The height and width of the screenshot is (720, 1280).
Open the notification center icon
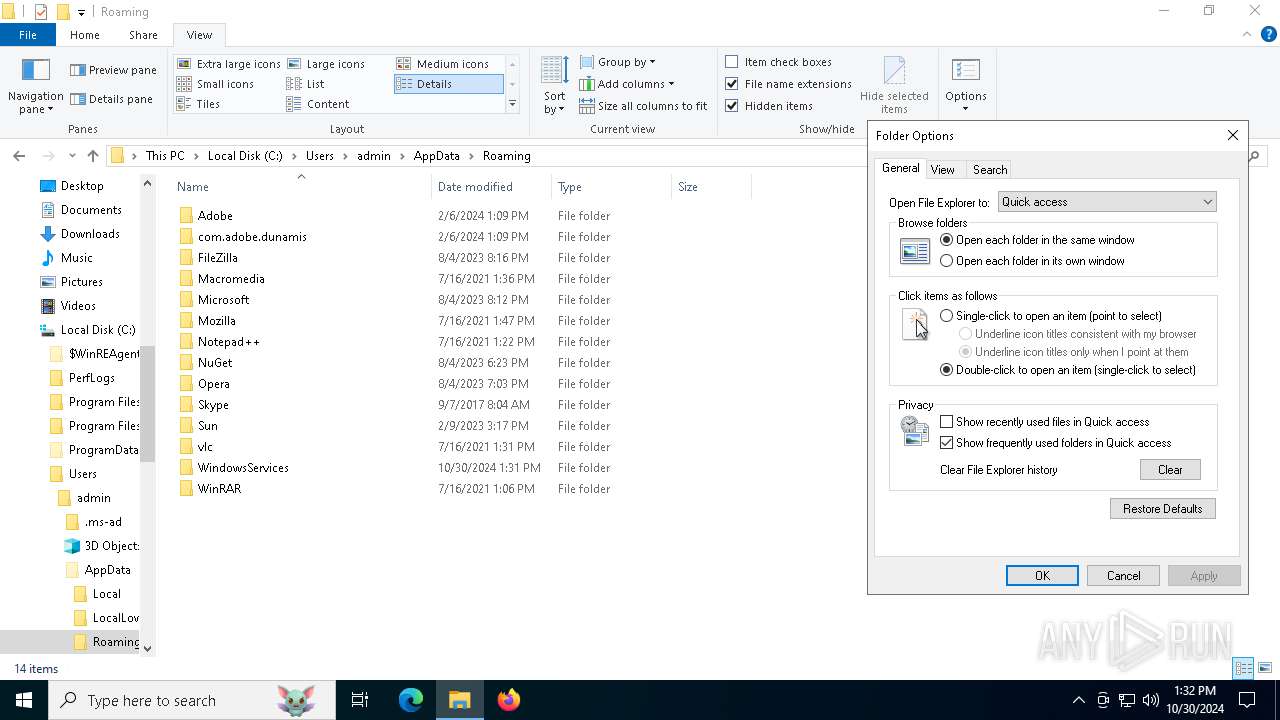click(x=1247, y=700)
